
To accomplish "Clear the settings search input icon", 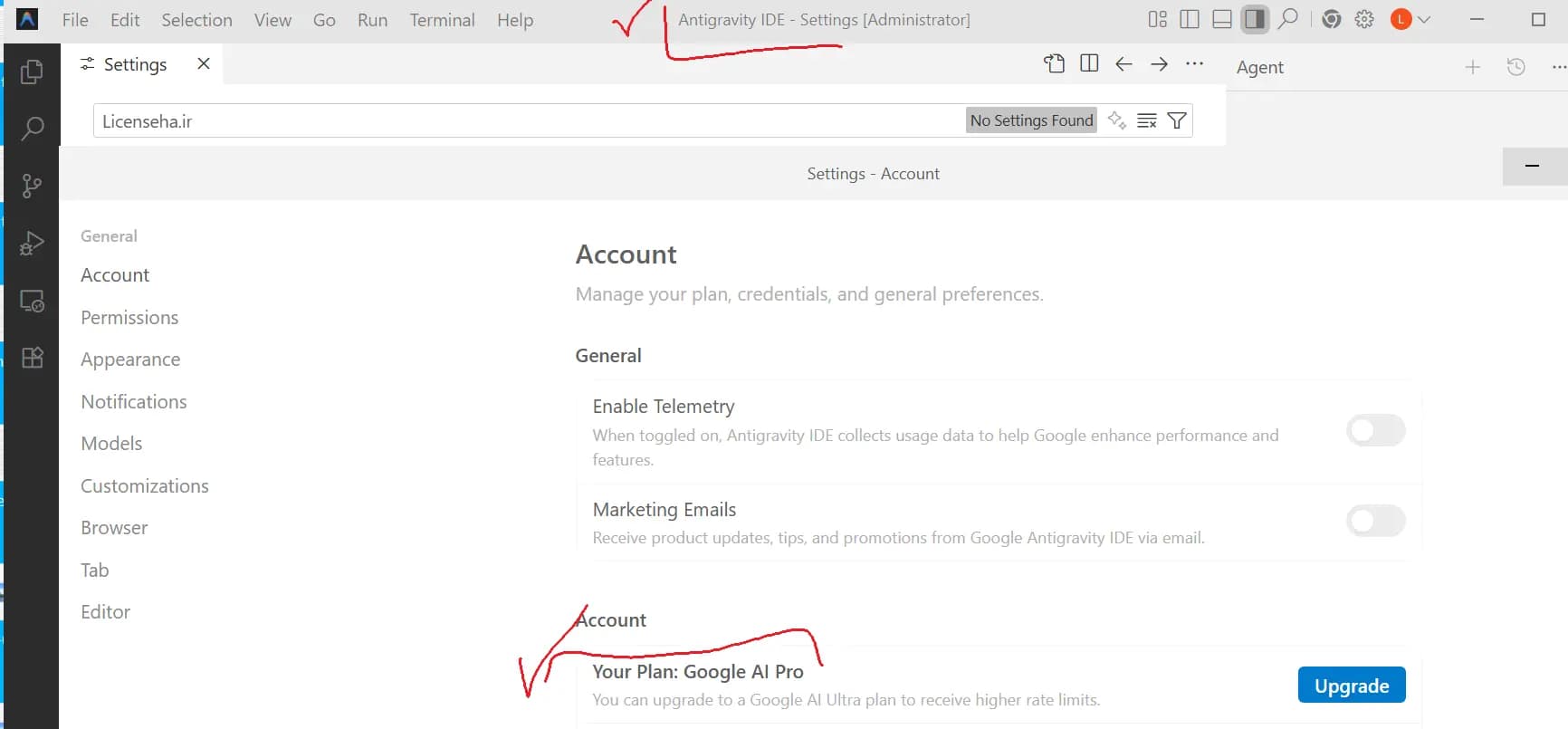I will tap(1147, 120).
